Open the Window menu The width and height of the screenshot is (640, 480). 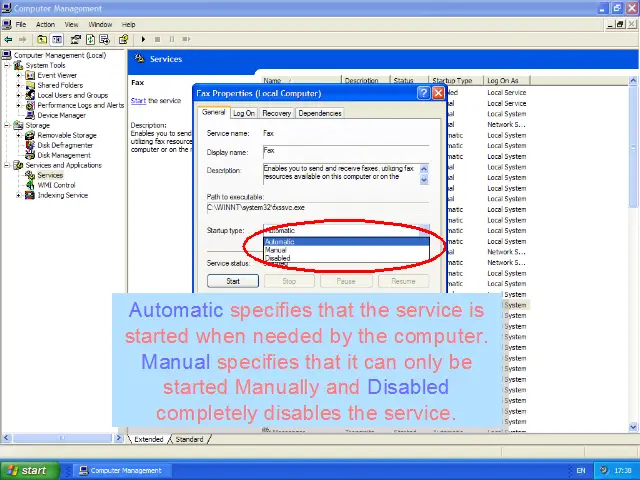pyautogui.click(x=100, y=24)
